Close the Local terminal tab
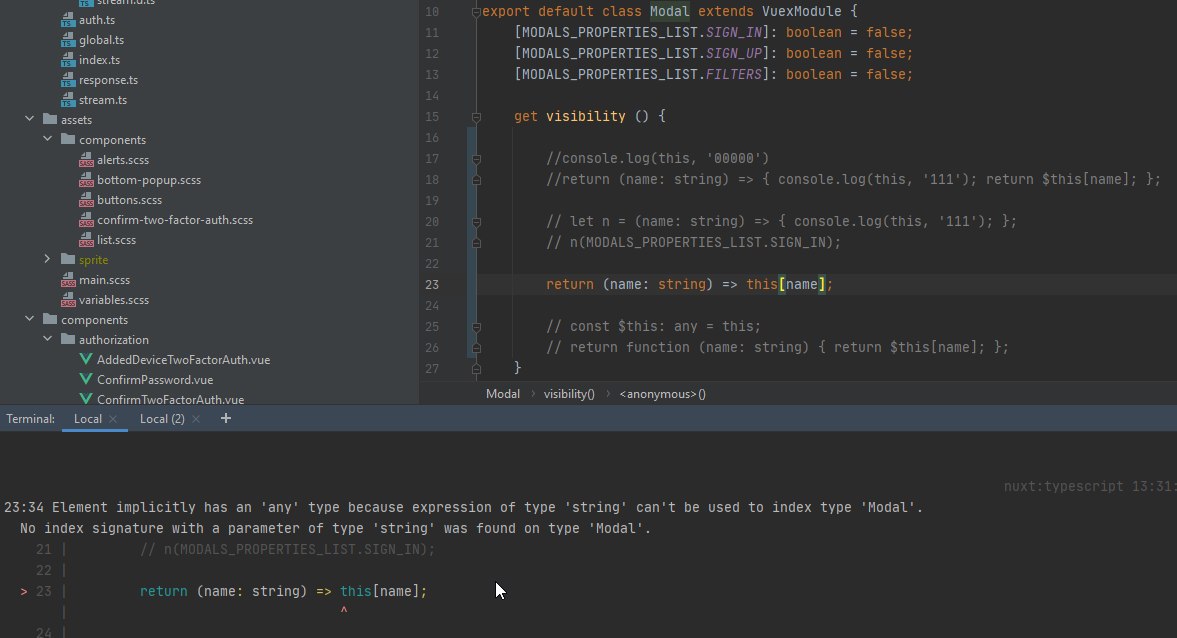 [x=113, y=419]
